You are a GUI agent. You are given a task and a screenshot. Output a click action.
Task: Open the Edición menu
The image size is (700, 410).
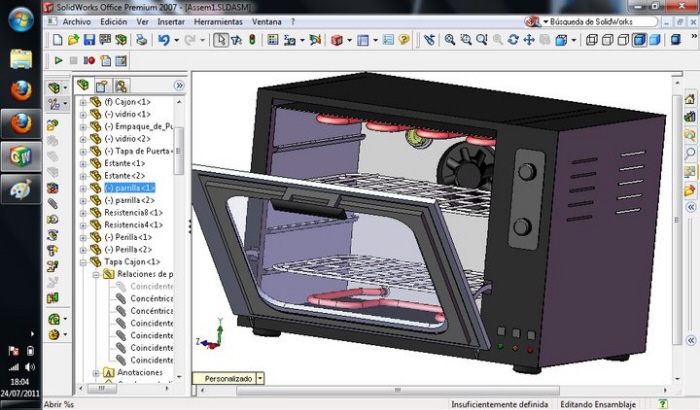[x=113, y=21]
